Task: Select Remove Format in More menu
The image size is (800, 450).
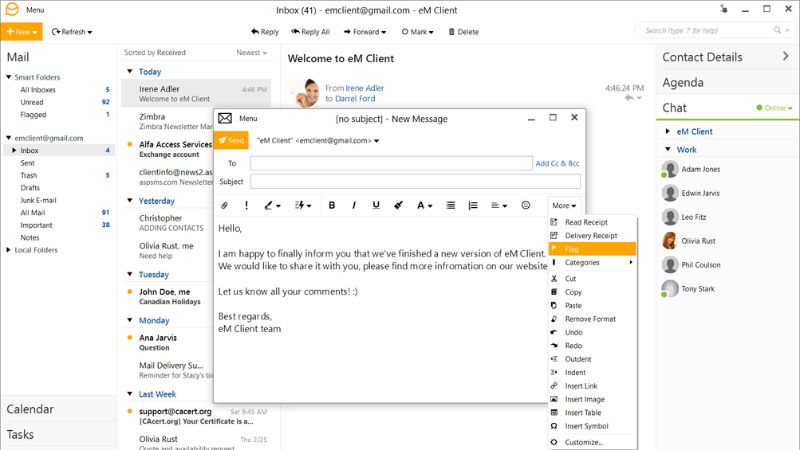Action: click(x=592, y=319)
